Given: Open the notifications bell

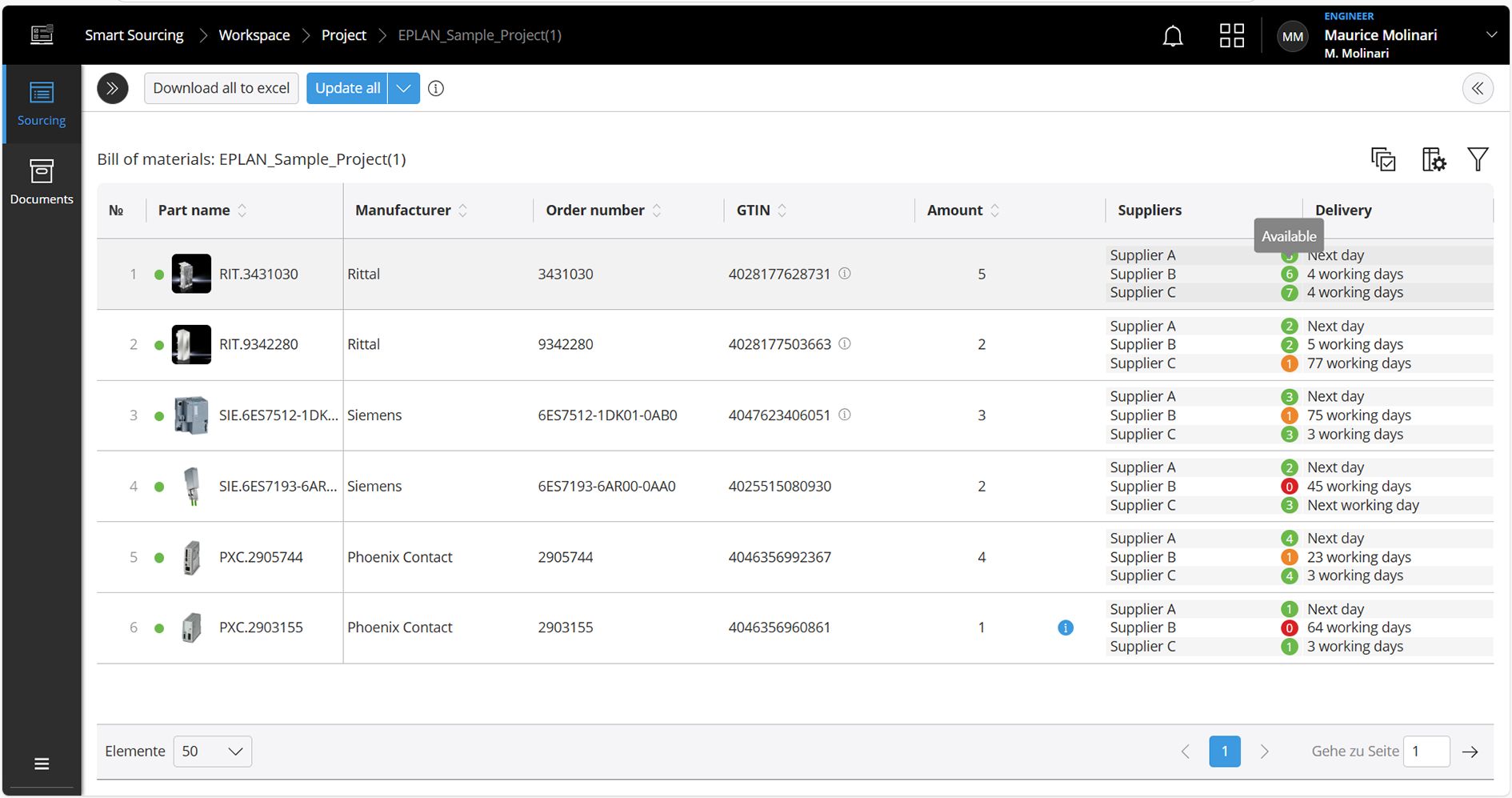Looking at the screenshot, I should tap(1172, 36).
